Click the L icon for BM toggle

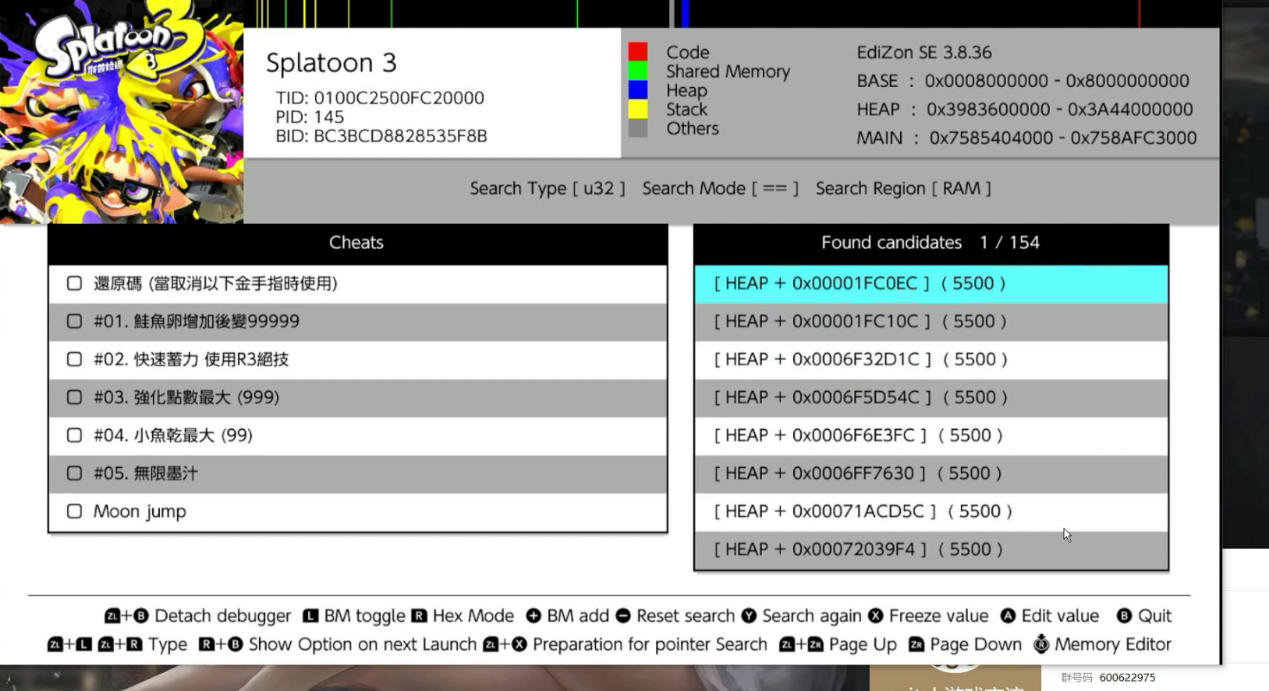click(x=310, y=616)
